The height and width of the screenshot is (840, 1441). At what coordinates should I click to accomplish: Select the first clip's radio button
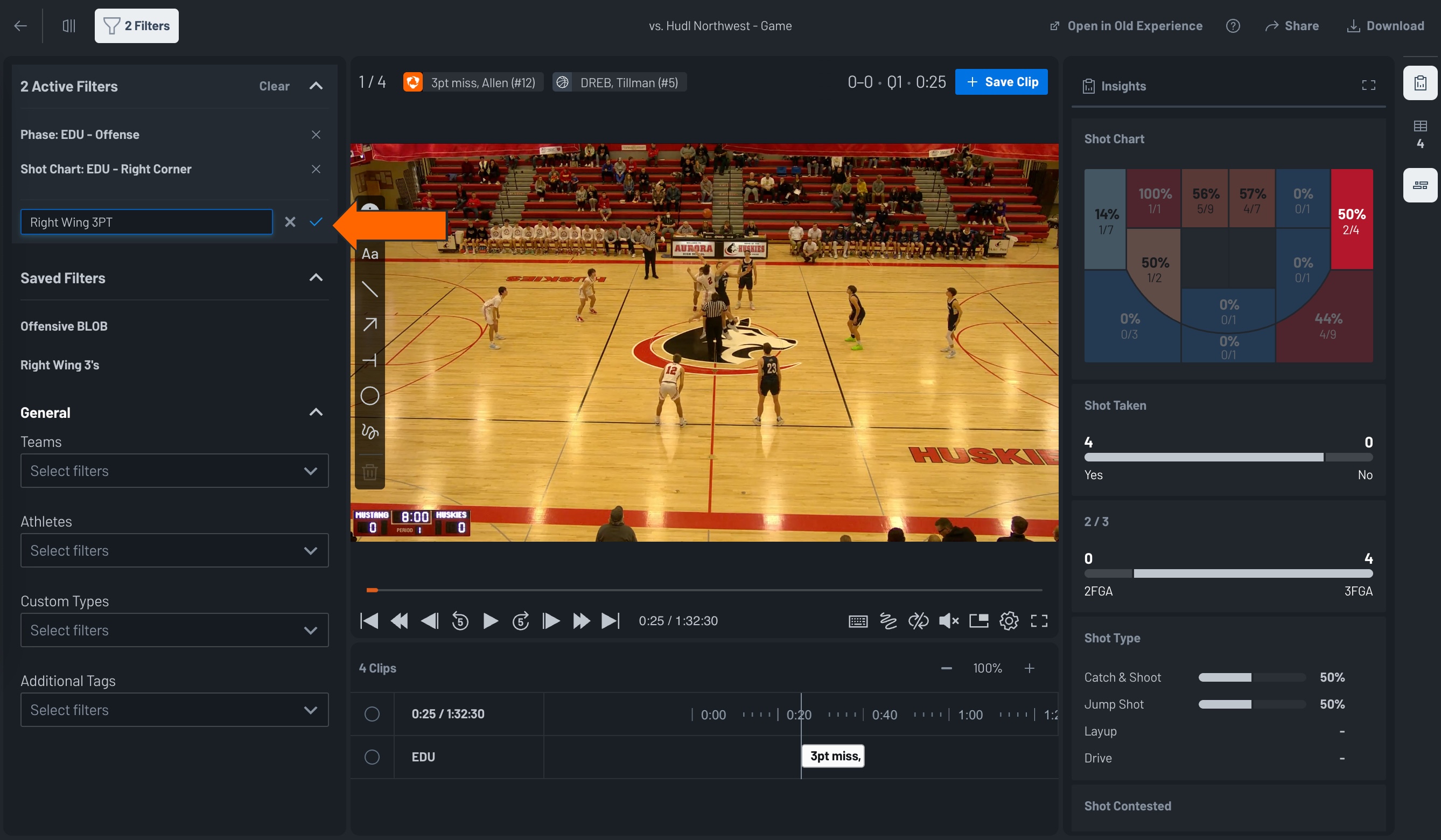(372, 713)
